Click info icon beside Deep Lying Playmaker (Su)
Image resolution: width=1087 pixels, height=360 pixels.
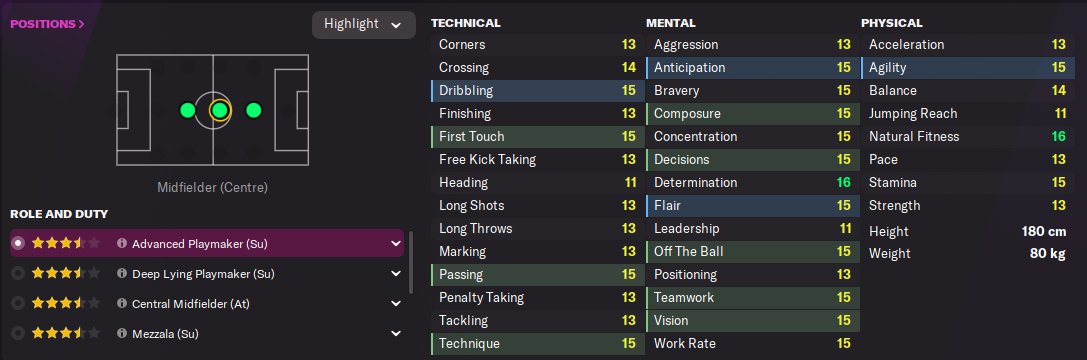click(122, 274)
